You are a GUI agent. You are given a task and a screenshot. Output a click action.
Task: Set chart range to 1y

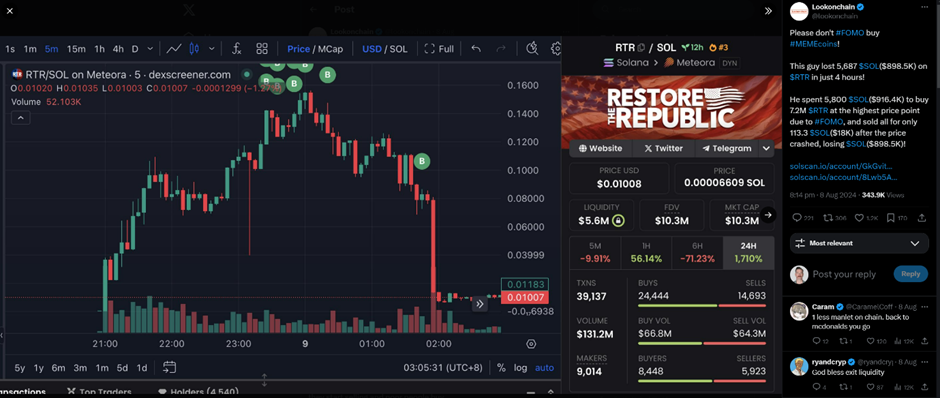pos(39,368)
